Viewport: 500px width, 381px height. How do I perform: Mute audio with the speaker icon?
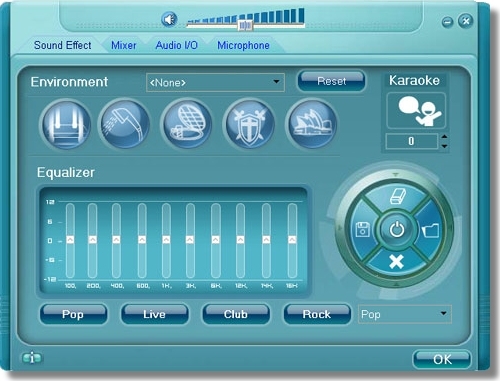[x=170, y=19]
